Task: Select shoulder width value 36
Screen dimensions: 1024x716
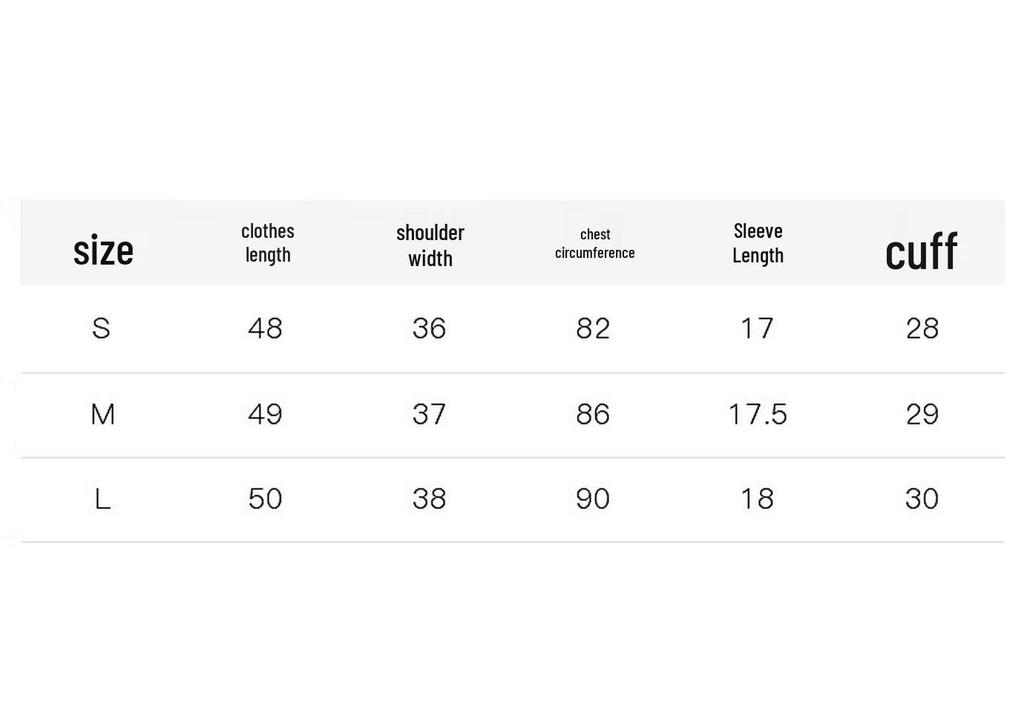Action: tap(429, 328)
